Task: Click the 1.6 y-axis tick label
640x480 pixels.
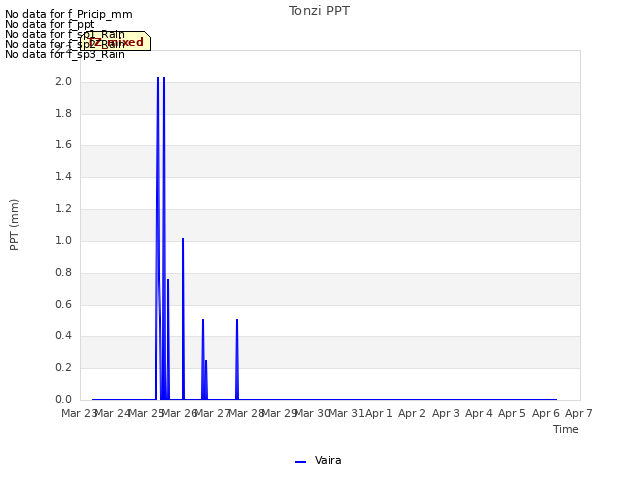Action: [64, 145]
